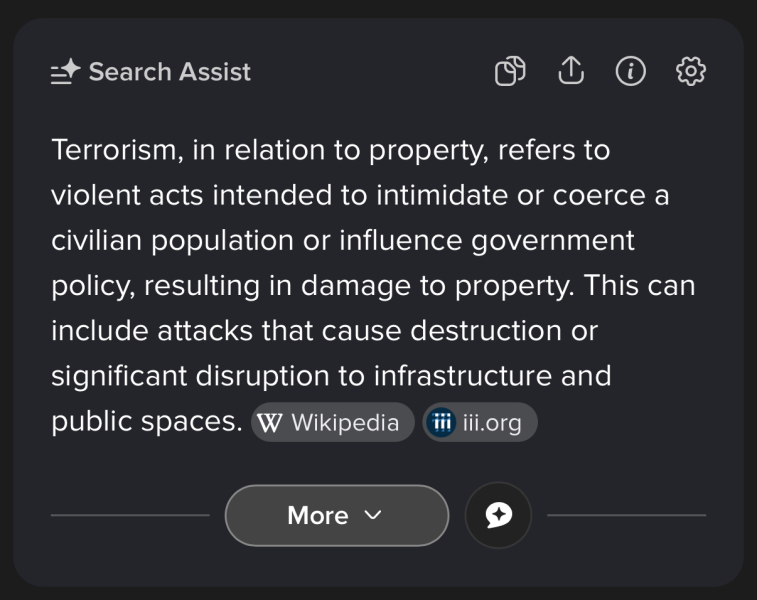Click the Search Assist heading text
Viewport: 757px width, 600px height.
(x=170, y=72)
